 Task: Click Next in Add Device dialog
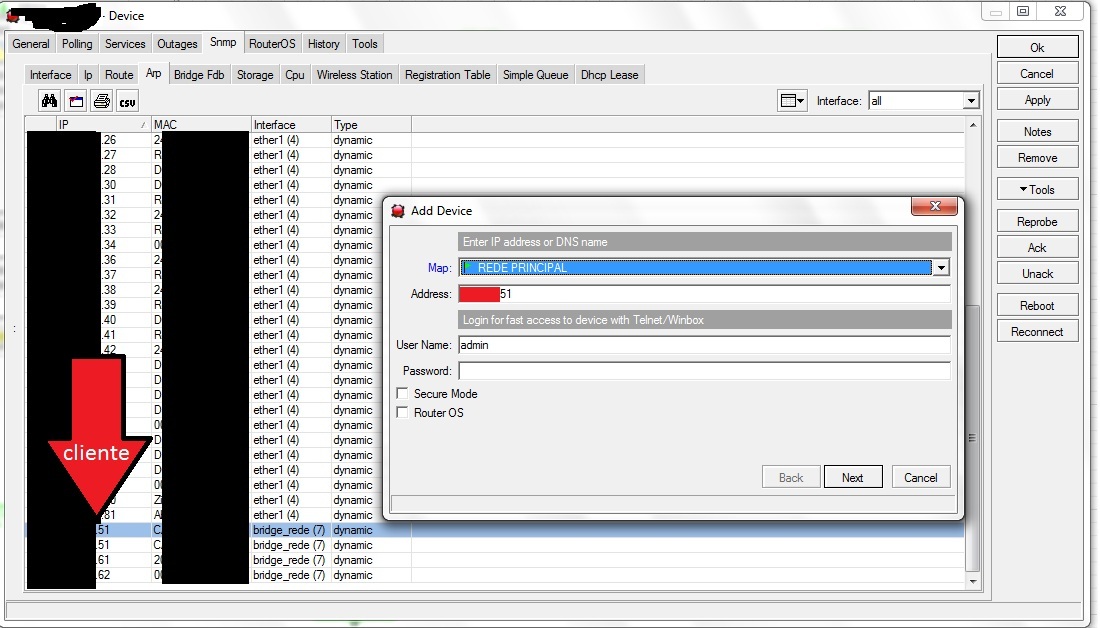pyautogui.click(x=852, y=477)
